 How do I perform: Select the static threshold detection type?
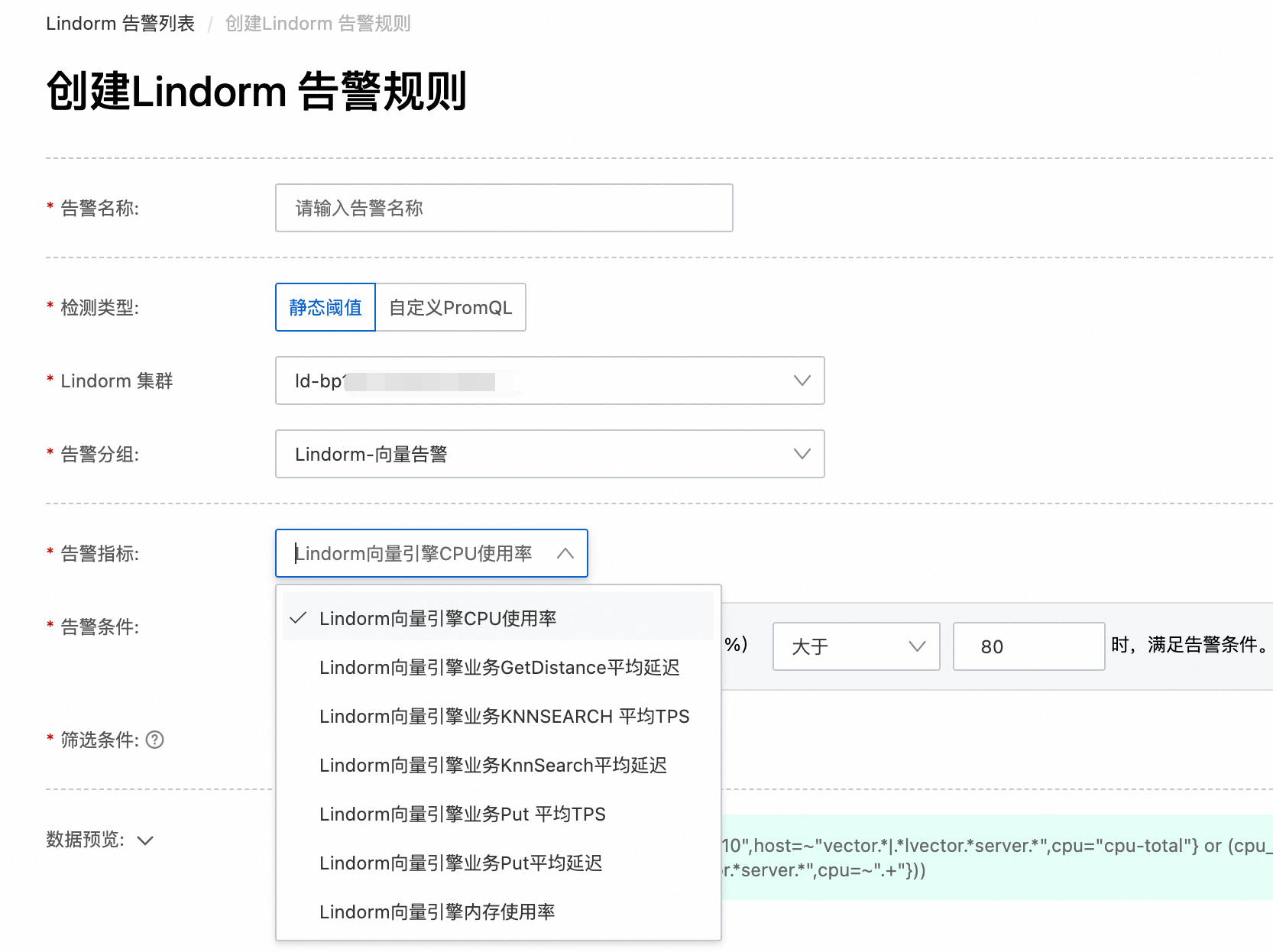point(326,307)
